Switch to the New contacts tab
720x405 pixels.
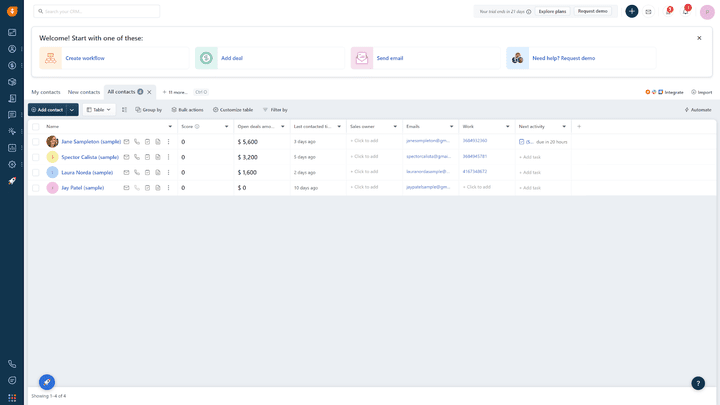[x=84, y=92]
